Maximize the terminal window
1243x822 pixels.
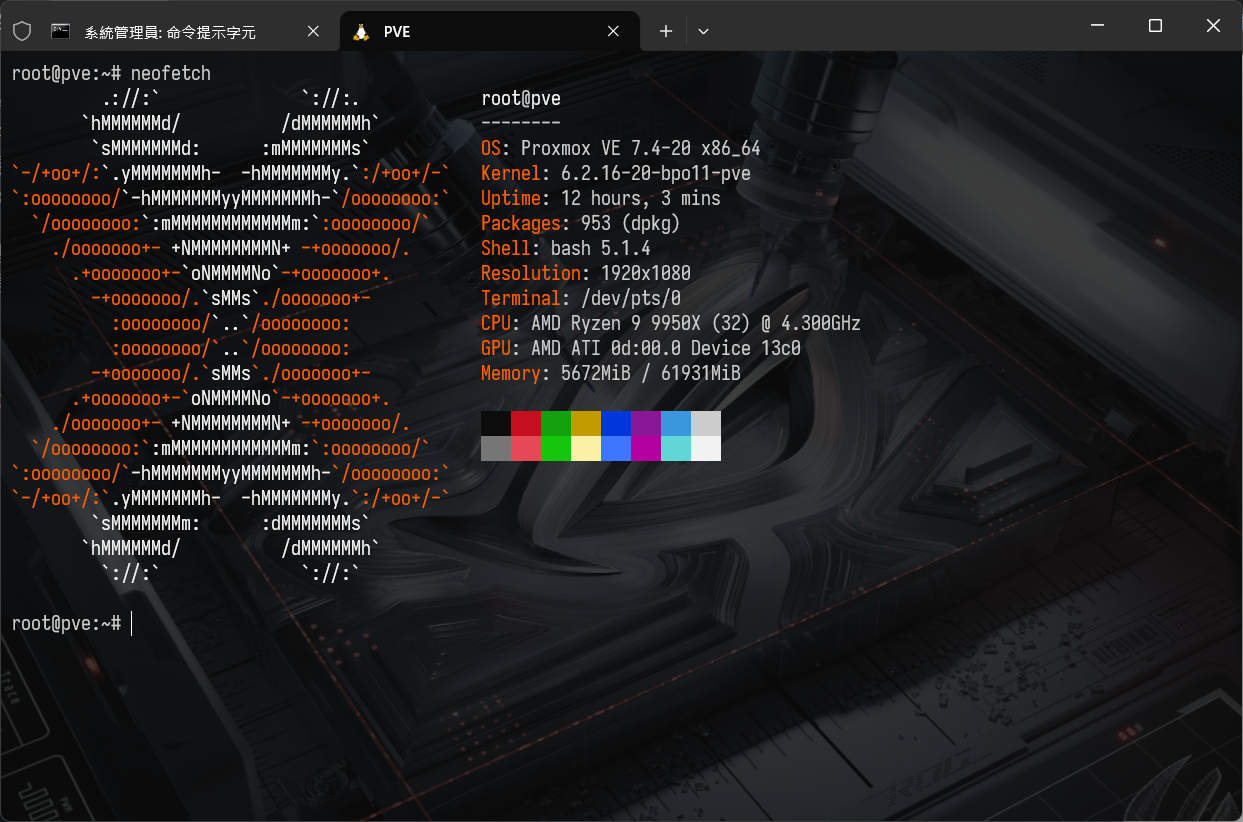coord(1155,26)
